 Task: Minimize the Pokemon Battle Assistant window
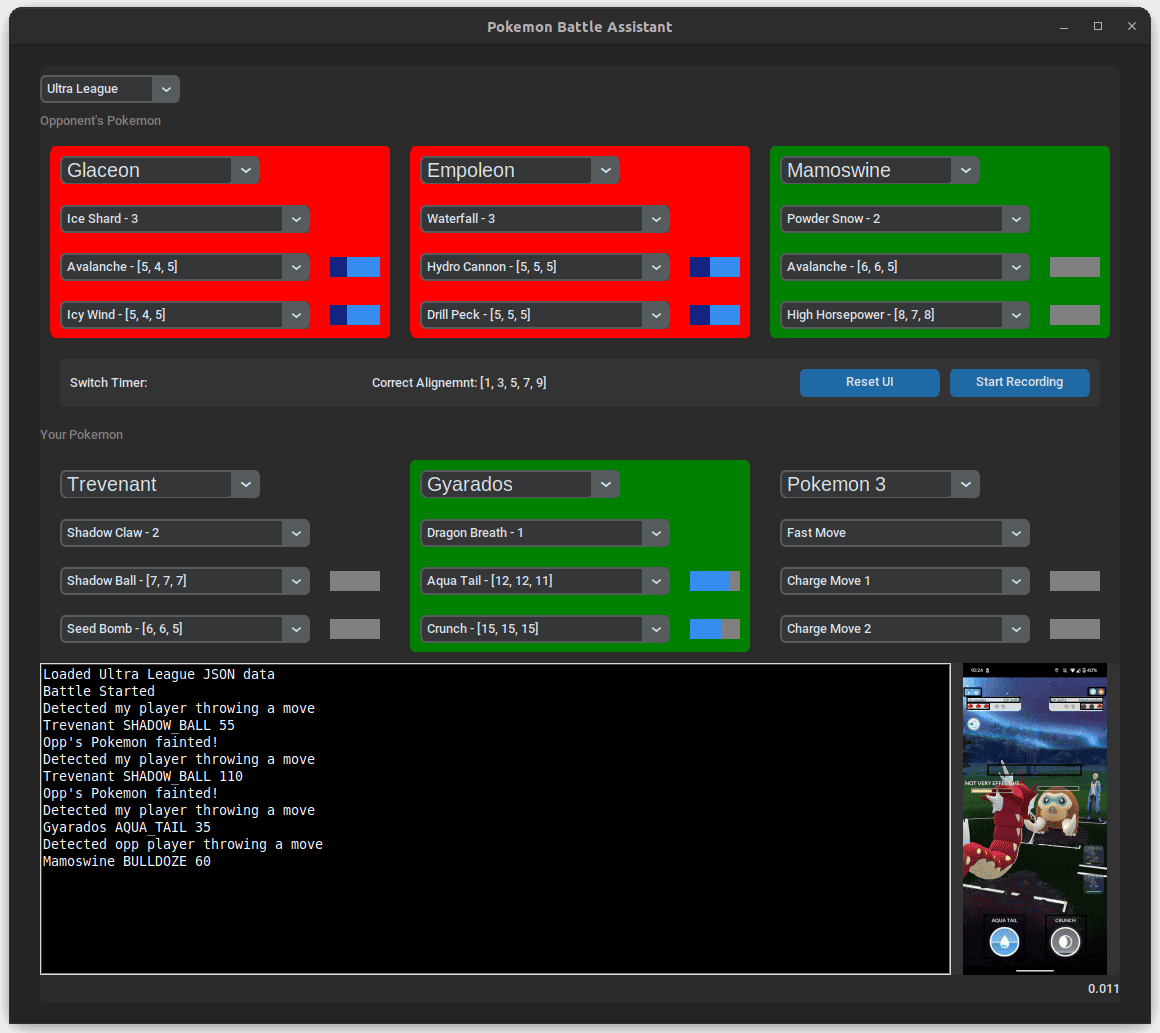1064,27
